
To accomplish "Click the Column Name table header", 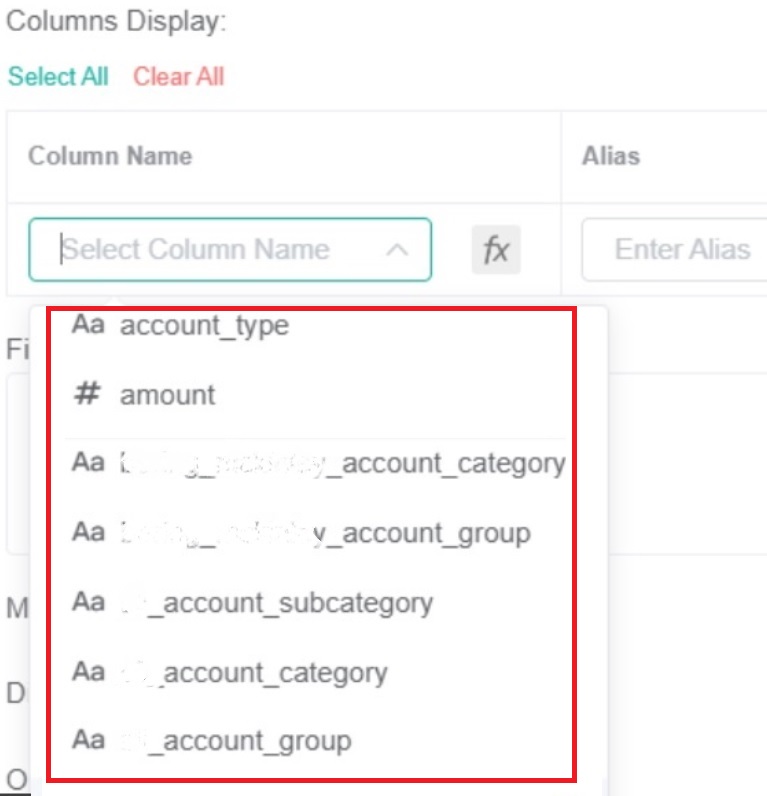I will [x=110, y=156].
